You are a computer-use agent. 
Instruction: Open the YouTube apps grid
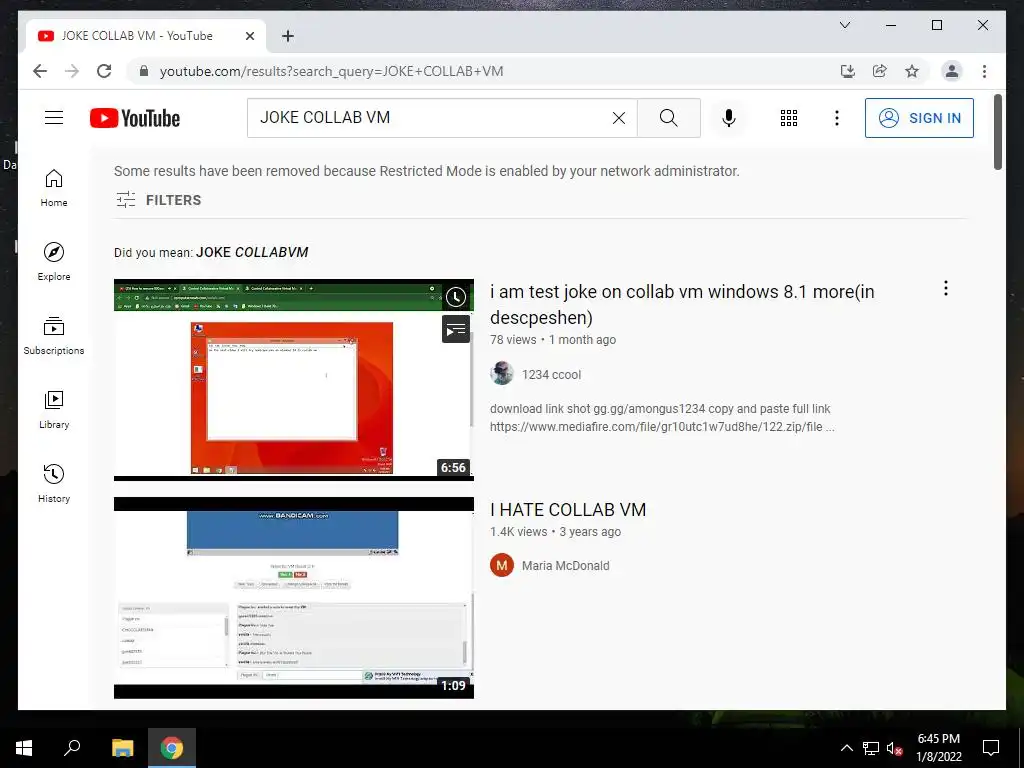click(x=789, y=118)
